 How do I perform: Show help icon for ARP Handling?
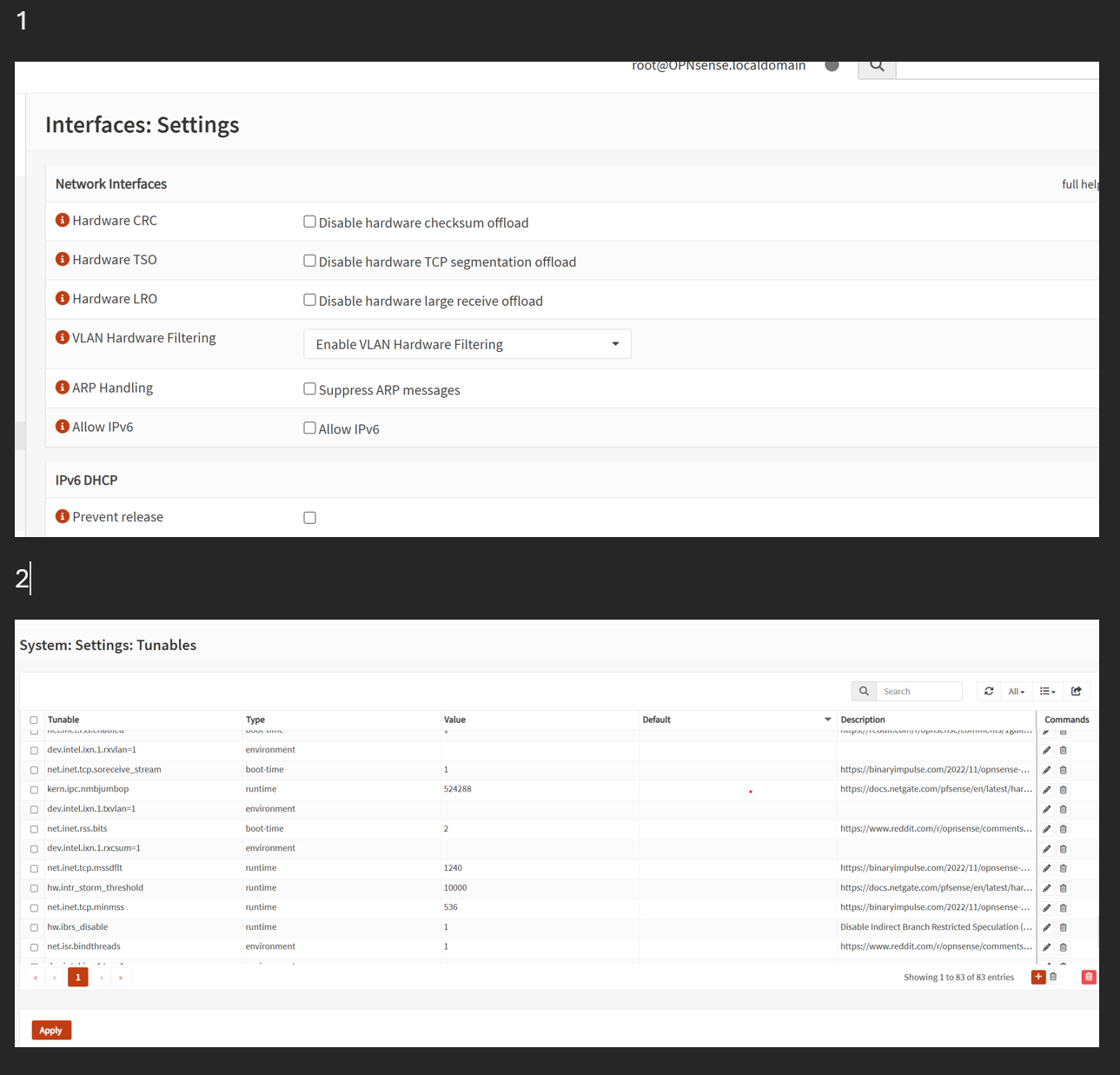point(63,387)
